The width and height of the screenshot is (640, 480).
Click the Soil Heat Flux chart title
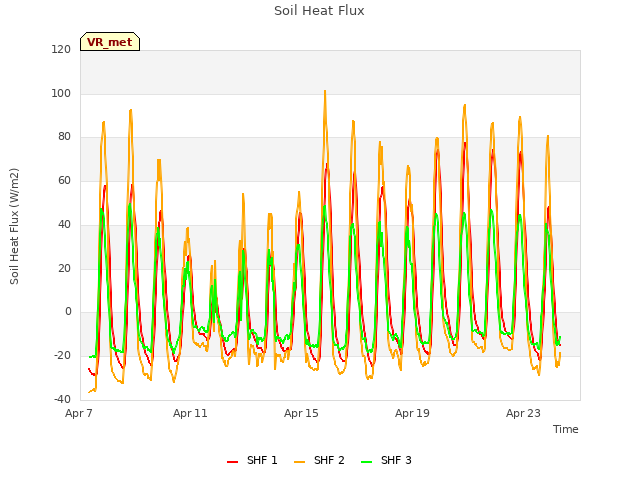coord(319,11)
